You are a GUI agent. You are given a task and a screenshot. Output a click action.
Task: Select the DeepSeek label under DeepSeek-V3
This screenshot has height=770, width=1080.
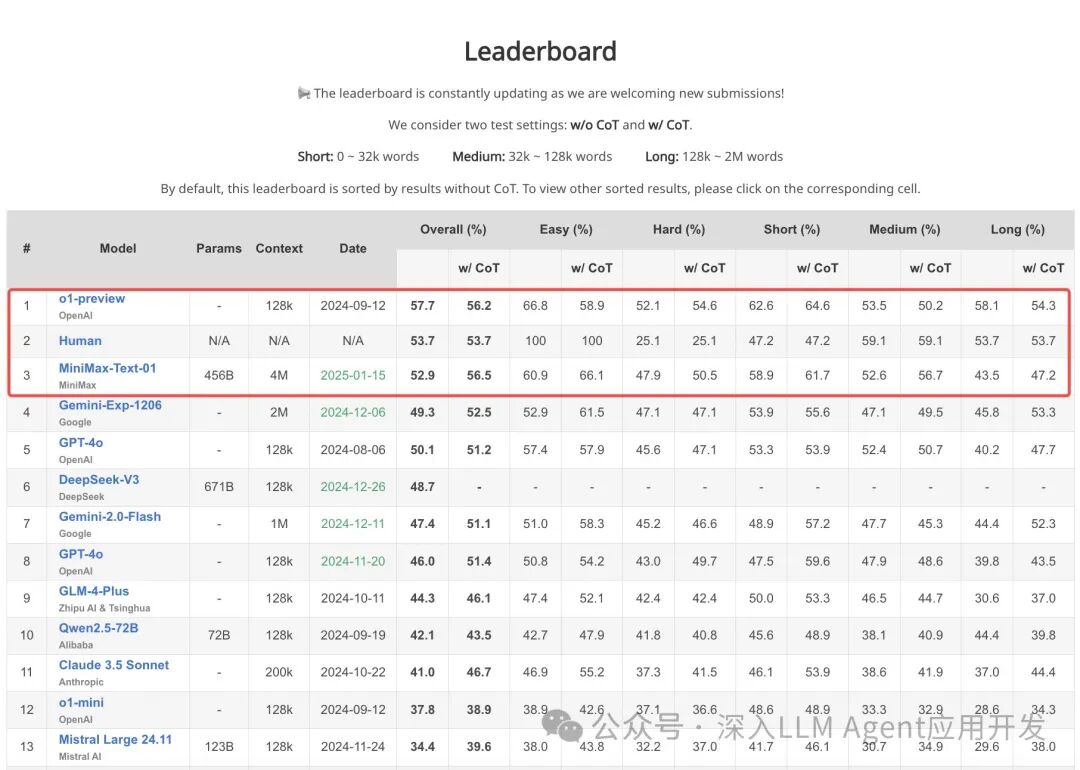click(x=81, y=497)
